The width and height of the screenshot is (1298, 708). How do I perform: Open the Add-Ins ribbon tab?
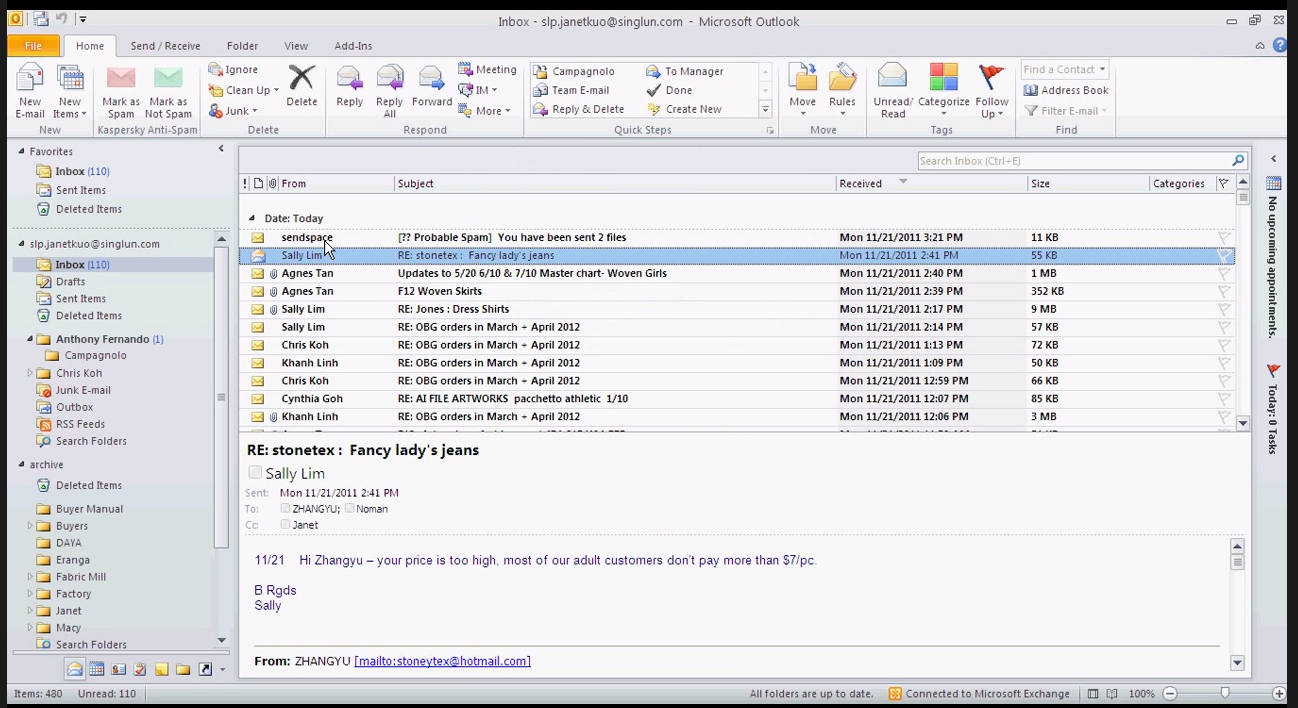pyautogui.click(x=353, y=45)
